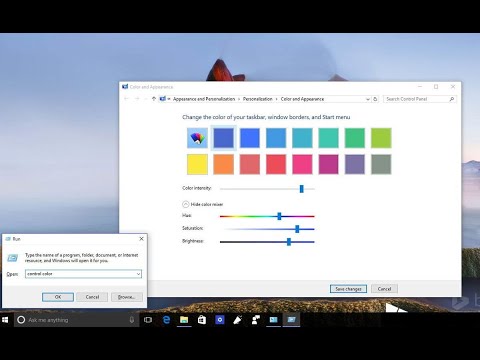Refresh the Control Panel address bar
The image size is (480, 360).
pyautogui.click(x=375, y=99)
